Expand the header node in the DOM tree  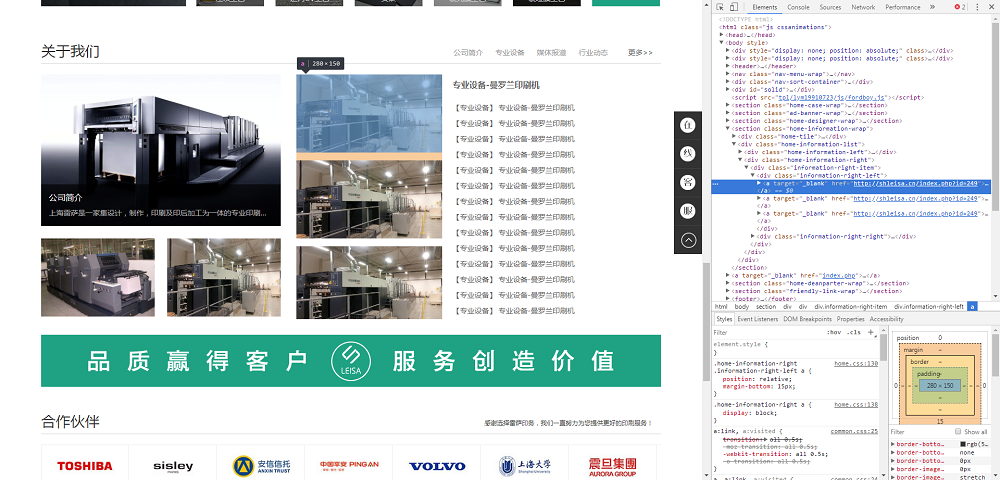click(x=728, y=66)
